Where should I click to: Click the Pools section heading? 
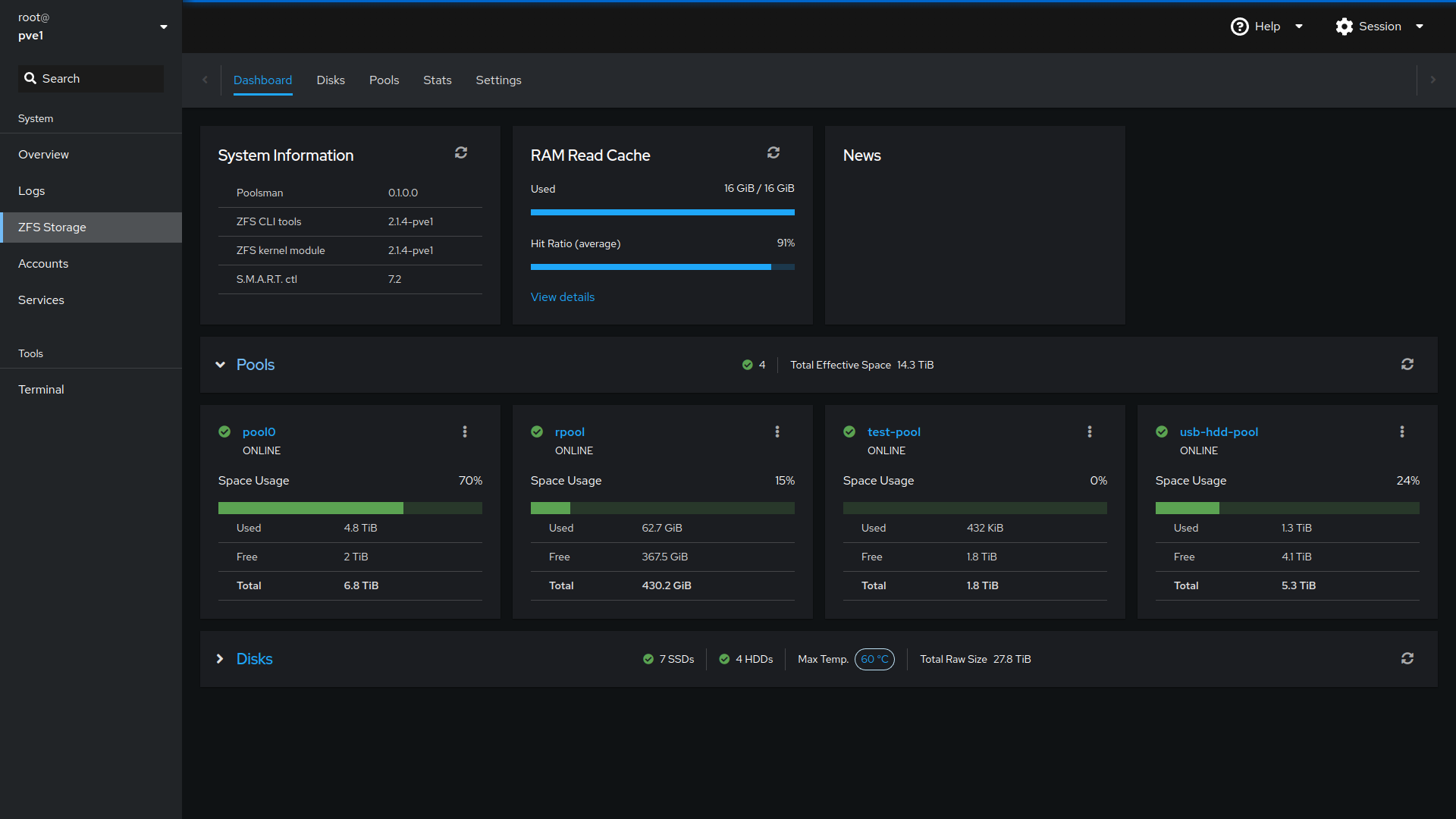256,365
